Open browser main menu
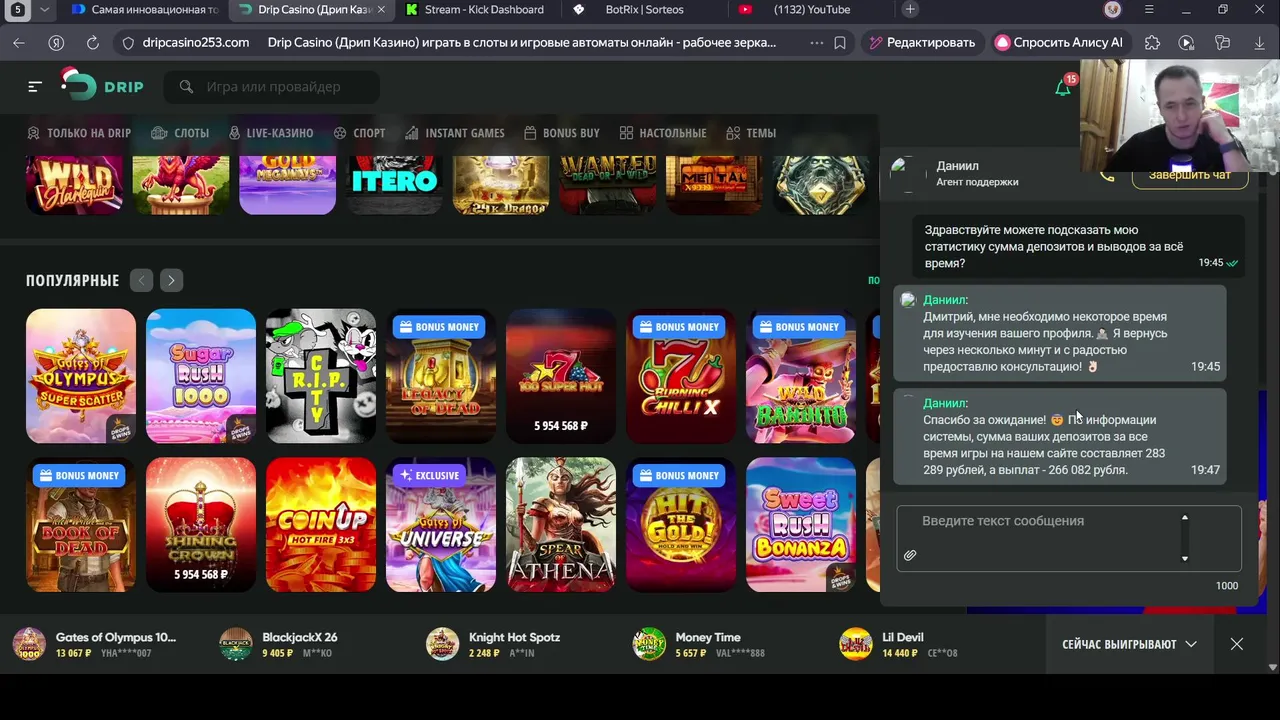The image size is (1280, 720). pos(1149,9)
